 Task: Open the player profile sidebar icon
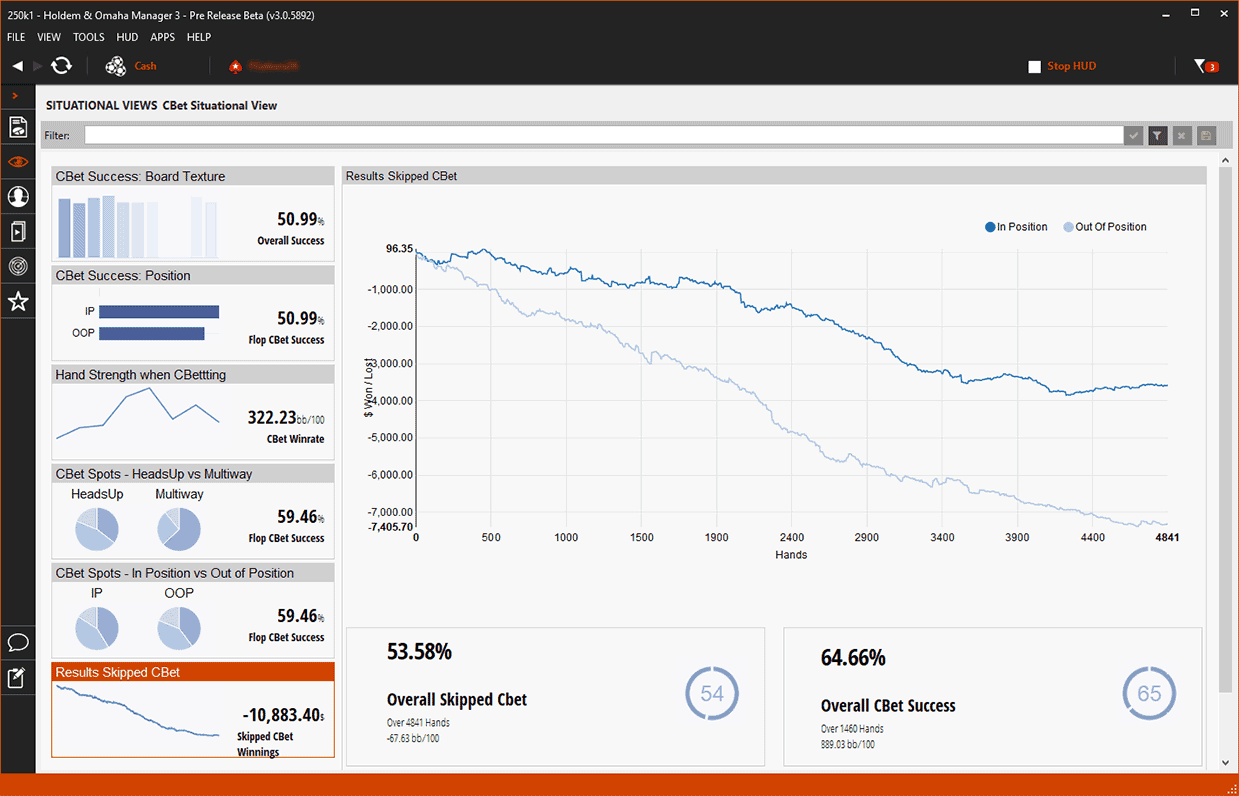click(17, 197)
